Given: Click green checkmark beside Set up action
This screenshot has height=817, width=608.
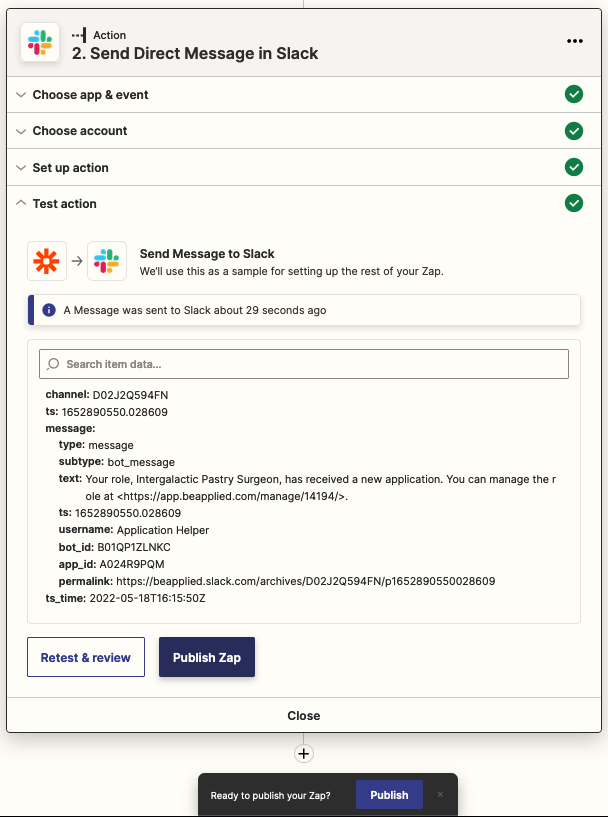Looking at the screenshot, I should pos(574,167).
